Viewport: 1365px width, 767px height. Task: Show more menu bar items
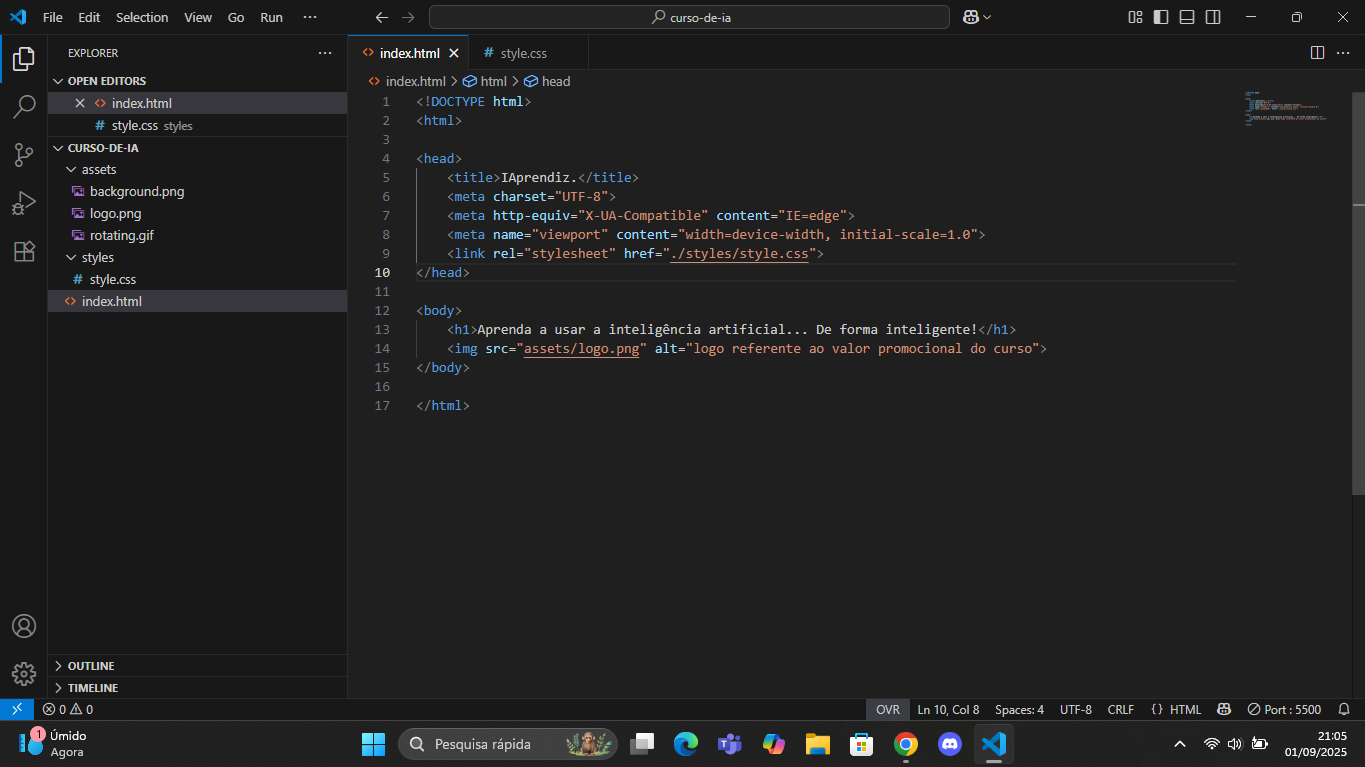(x=310, y=17)
